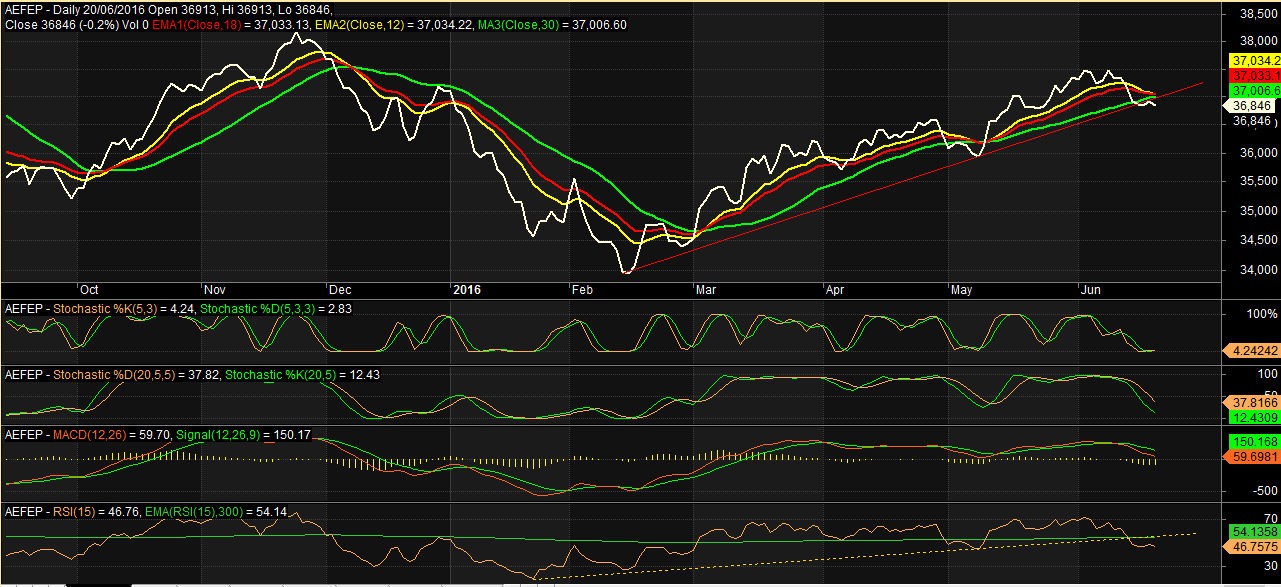Click the Jun month label on time axis
The width and height of the screenshot is (1281, 587).
tap(1091, 289)
